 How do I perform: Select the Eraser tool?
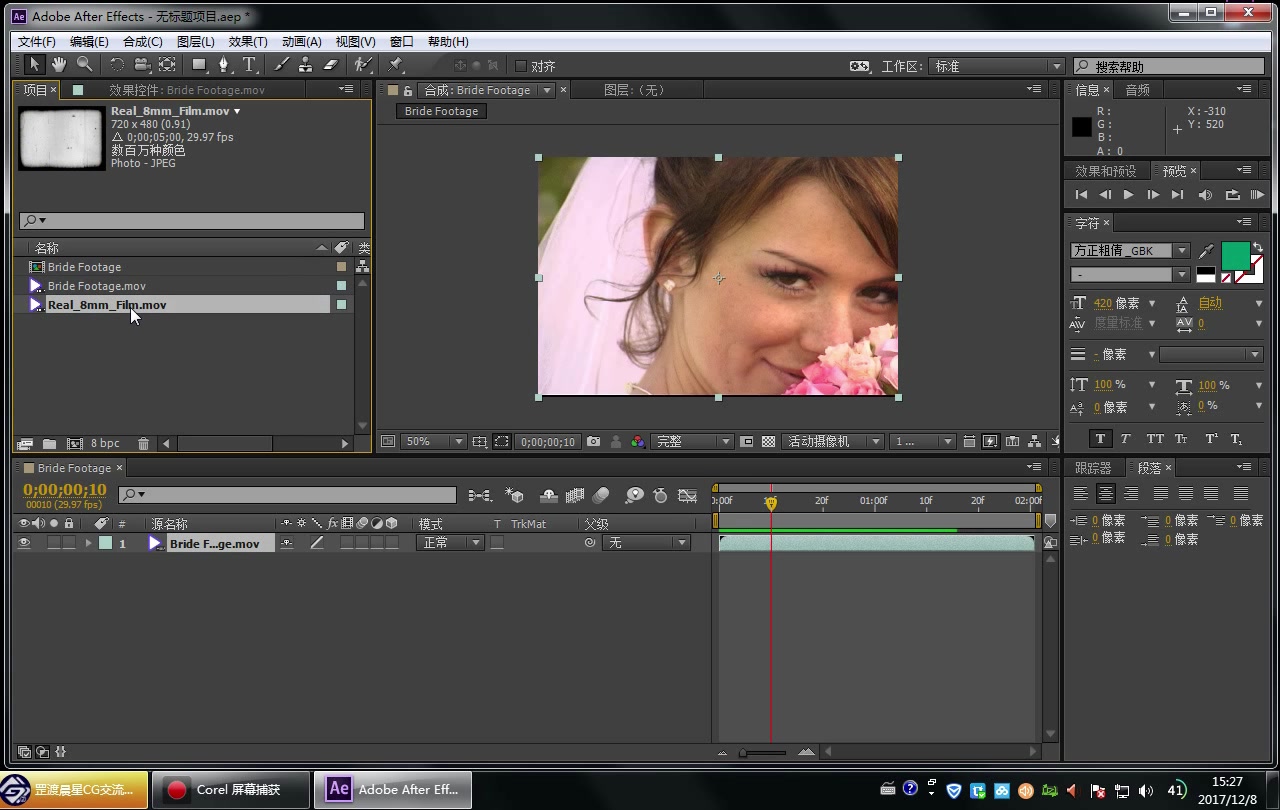(332, 65)
